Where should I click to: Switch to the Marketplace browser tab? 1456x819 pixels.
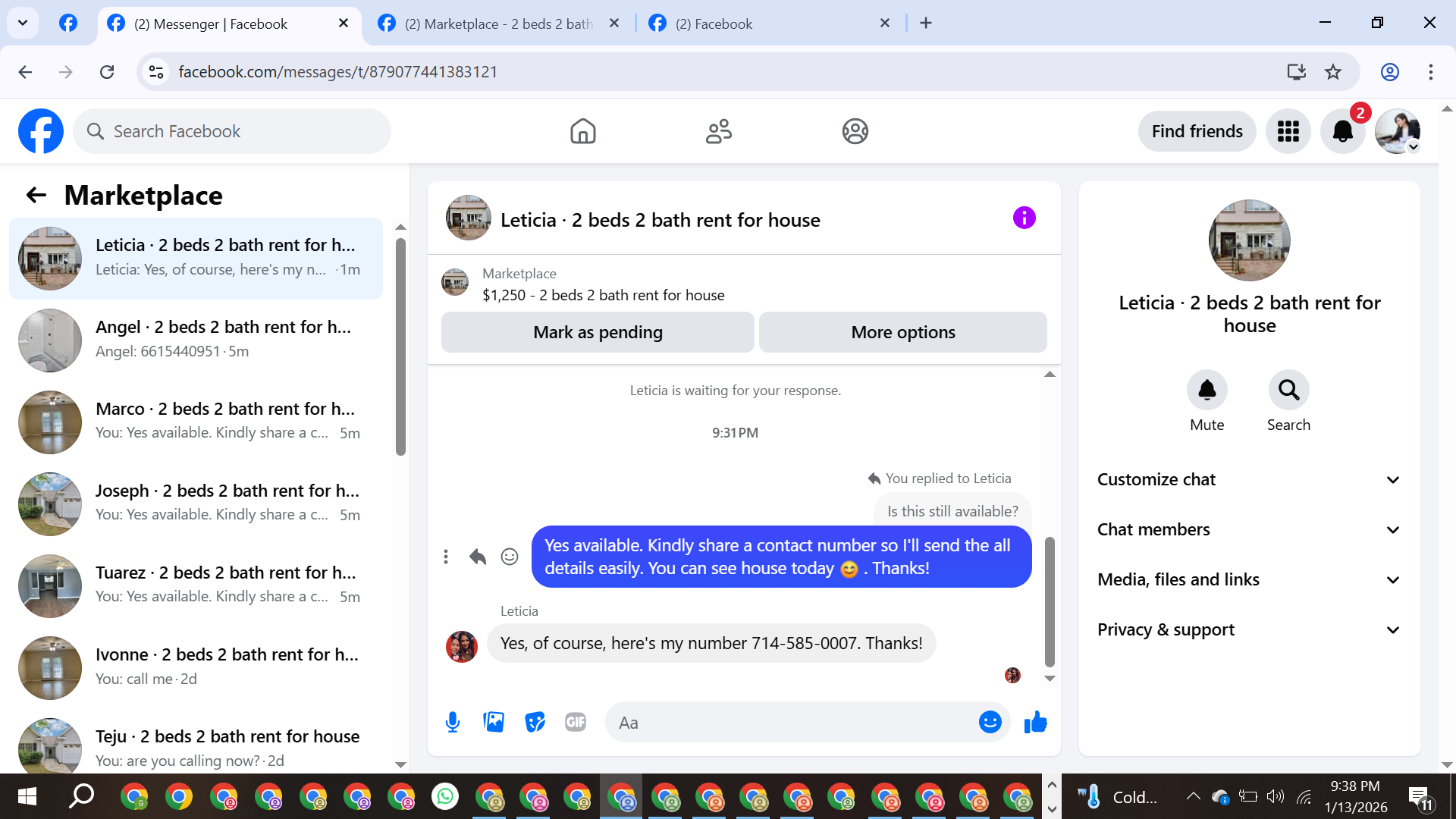coord(498,24)
